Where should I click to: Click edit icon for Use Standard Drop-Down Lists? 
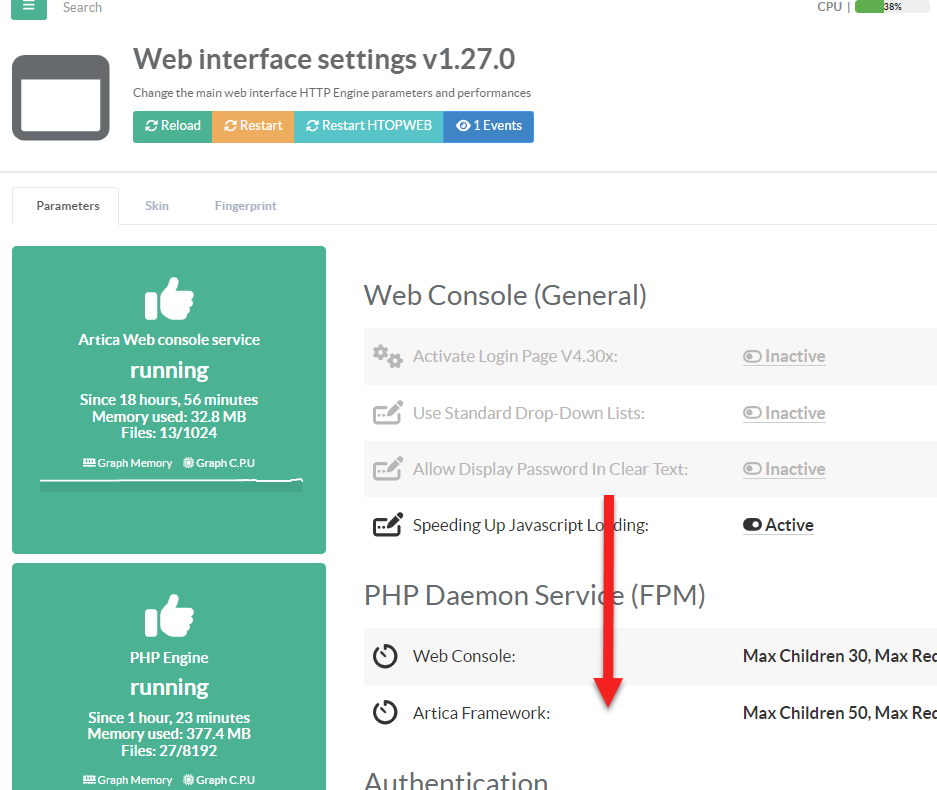click(387, 413)
